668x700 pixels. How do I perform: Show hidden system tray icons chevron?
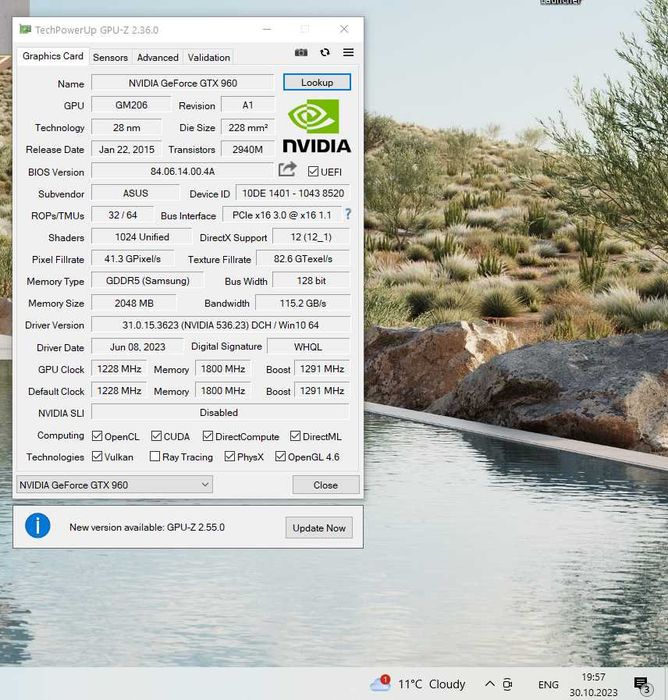(489, 684)
